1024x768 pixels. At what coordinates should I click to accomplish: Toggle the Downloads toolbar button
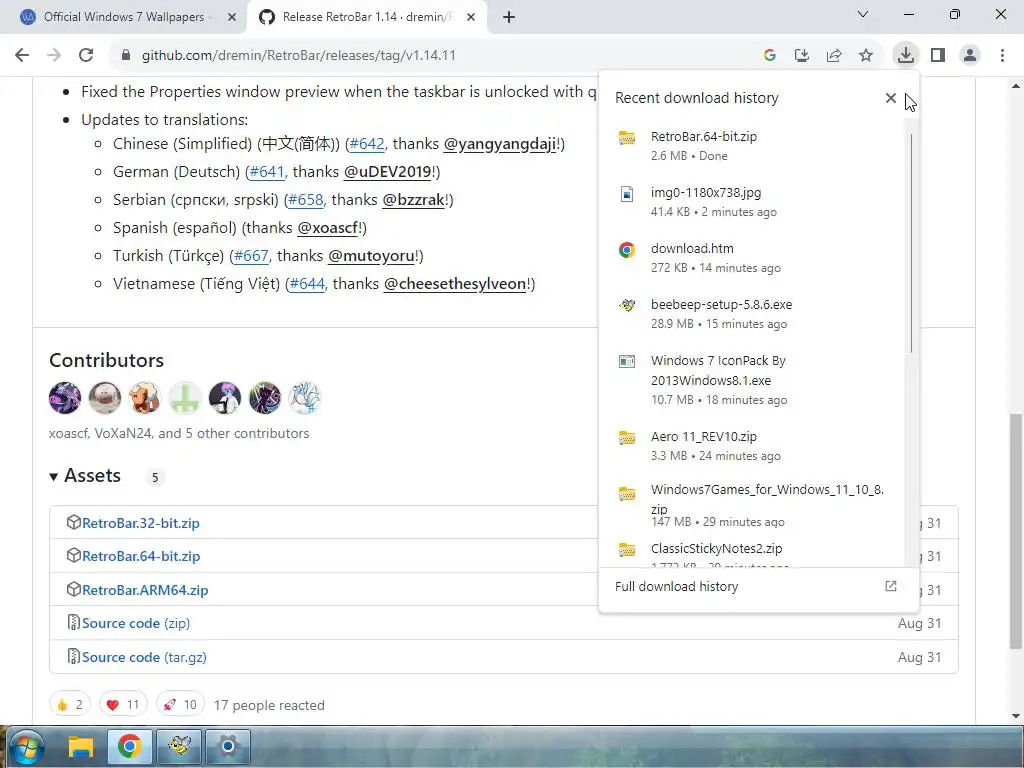[x=905, y=56]
